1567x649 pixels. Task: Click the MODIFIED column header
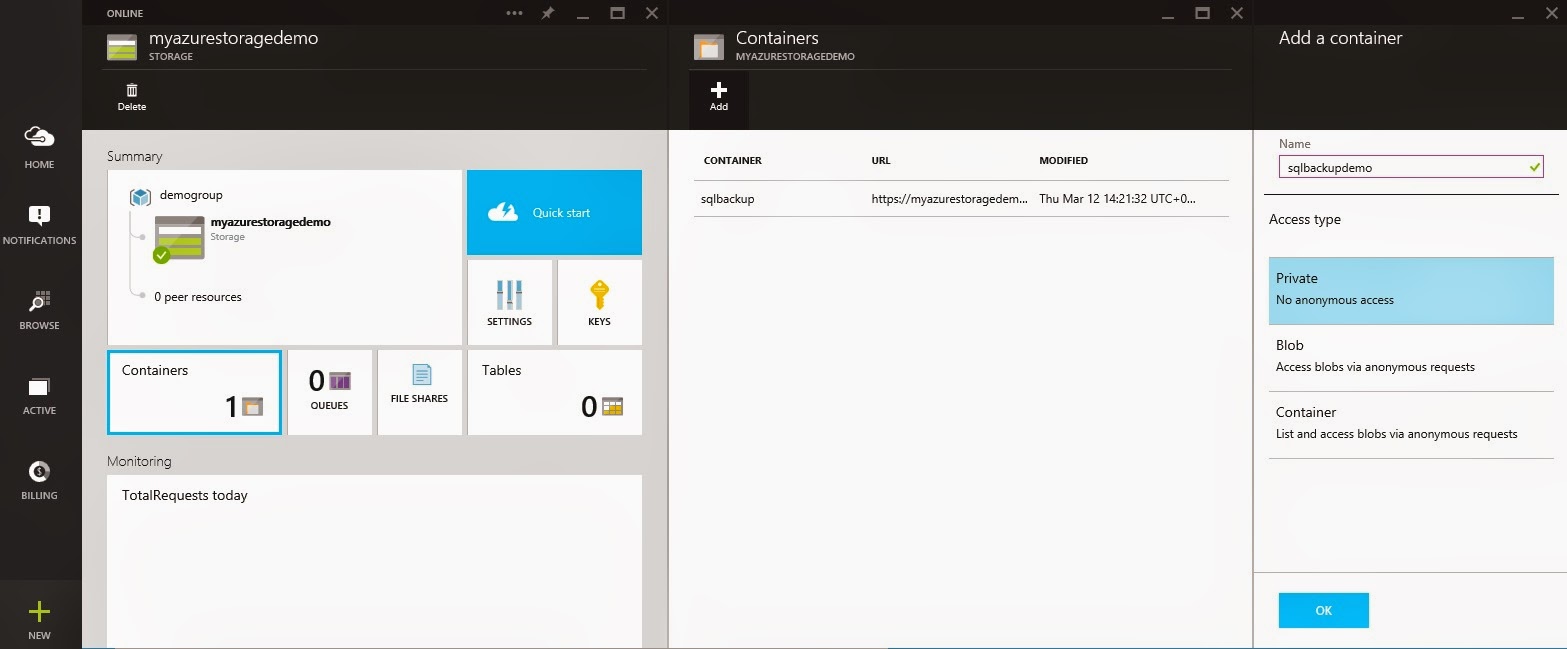[1063, 161]
